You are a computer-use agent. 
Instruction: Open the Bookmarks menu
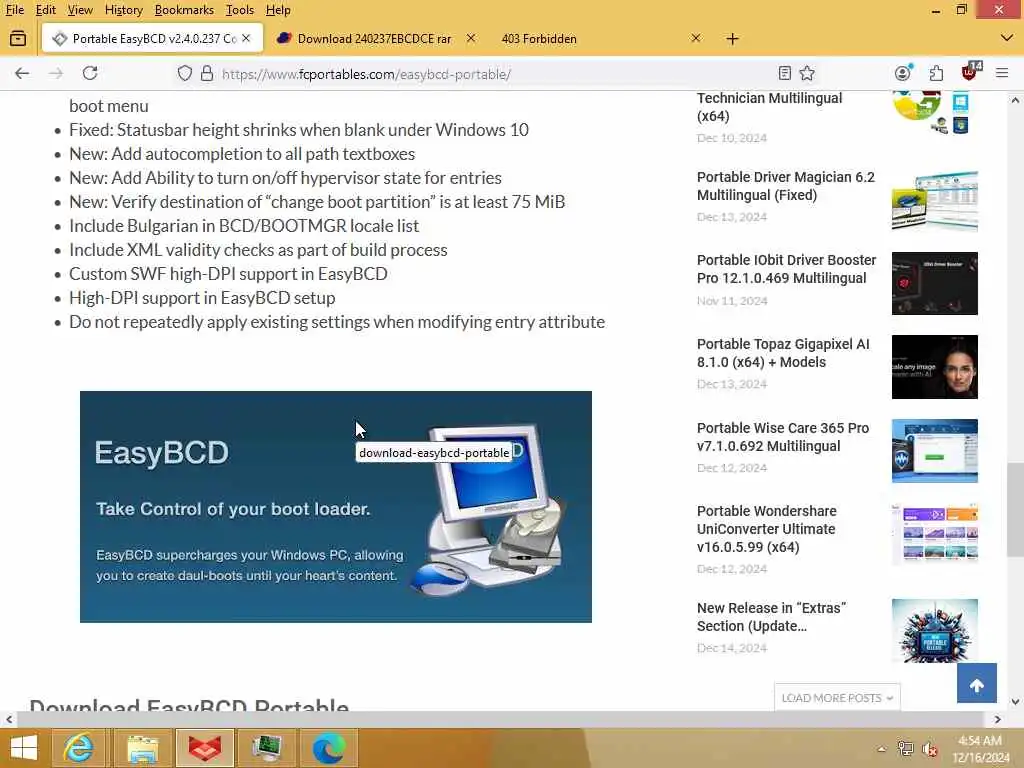pos(184,10)
